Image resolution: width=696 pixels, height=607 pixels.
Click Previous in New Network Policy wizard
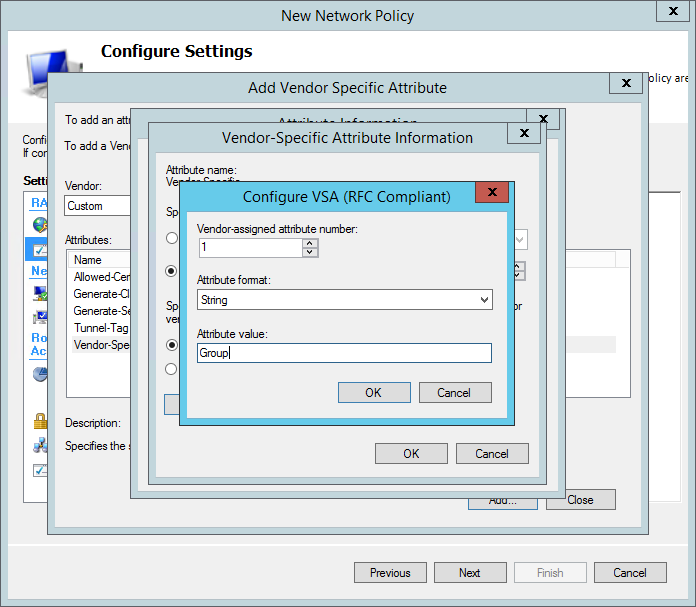point(390,573)
